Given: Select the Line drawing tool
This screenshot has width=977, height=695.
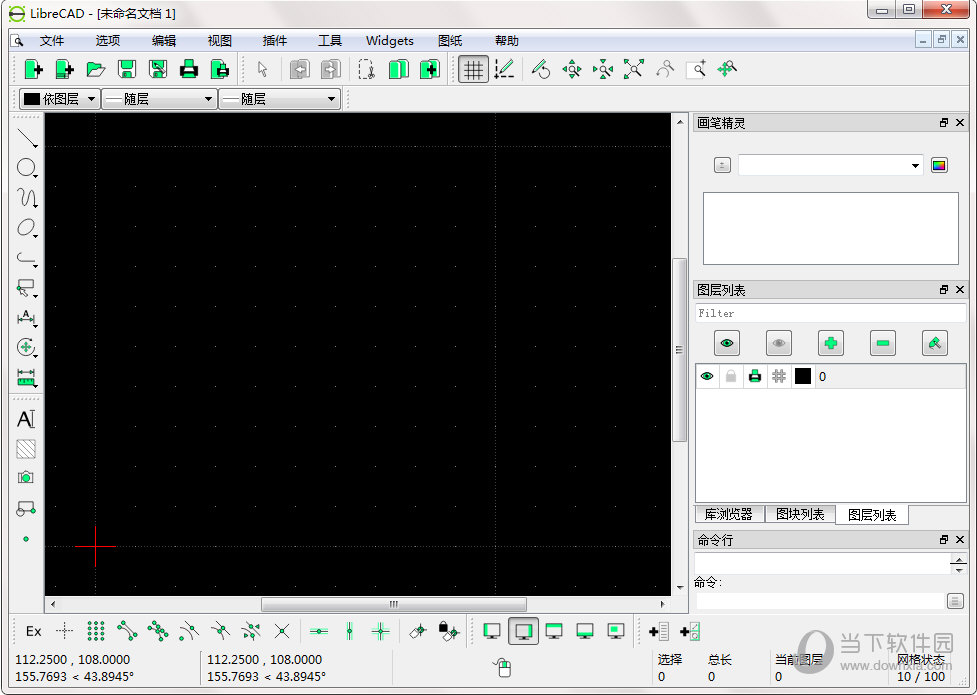Looking at the screenshot, I should (26, 138).
